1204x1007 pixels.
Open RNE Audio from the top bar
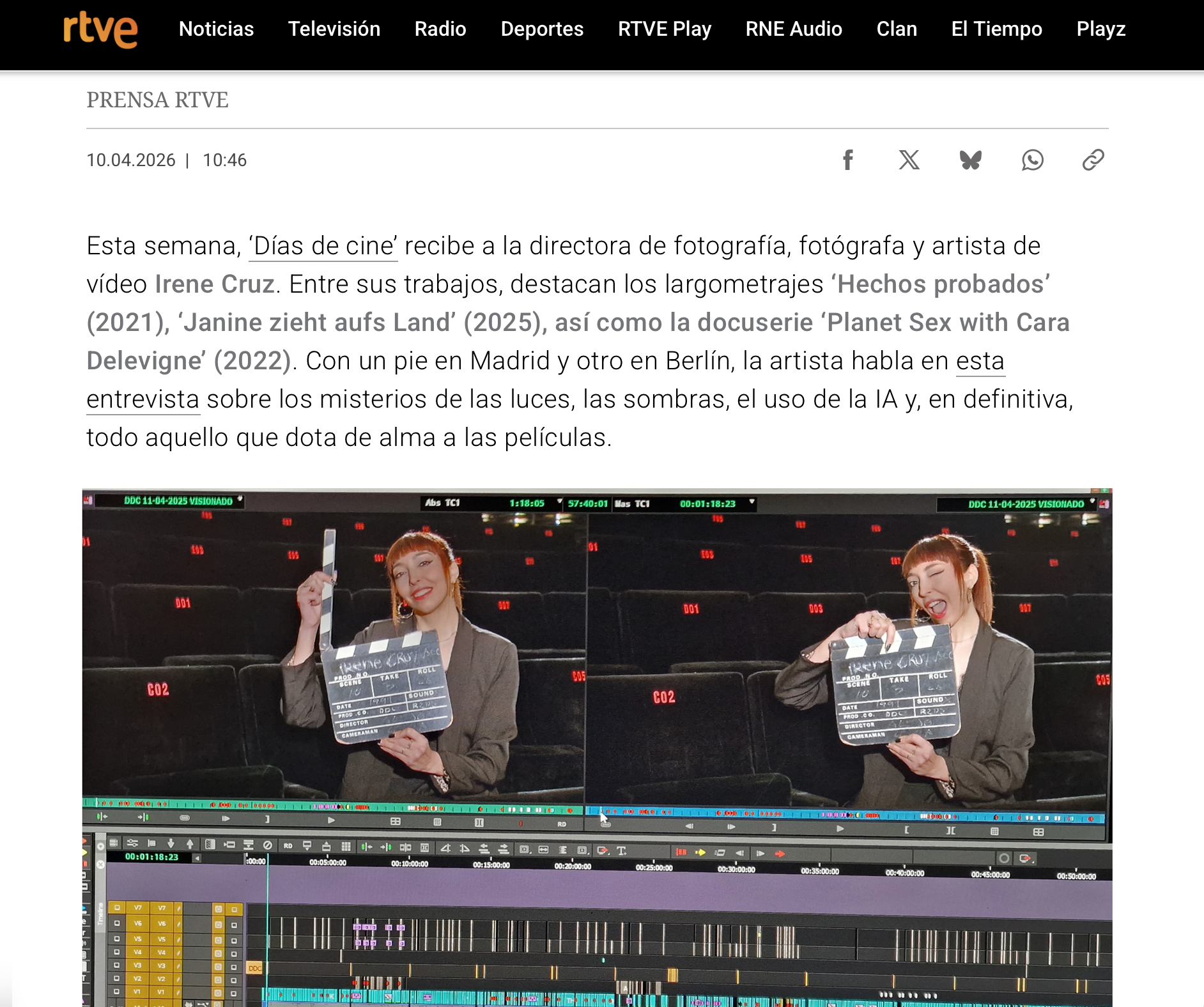[x=794, y=29]
